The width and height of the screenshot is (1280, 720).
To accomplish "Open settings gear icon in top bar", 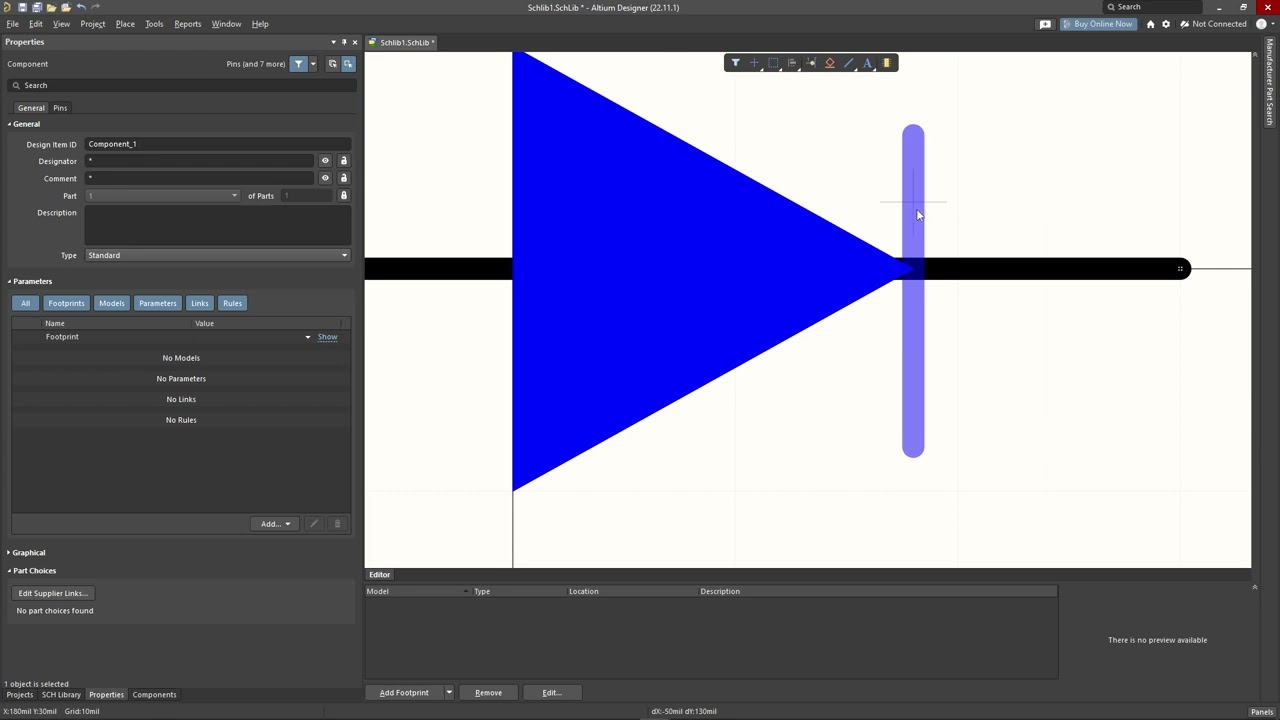I will (1165, 24).
